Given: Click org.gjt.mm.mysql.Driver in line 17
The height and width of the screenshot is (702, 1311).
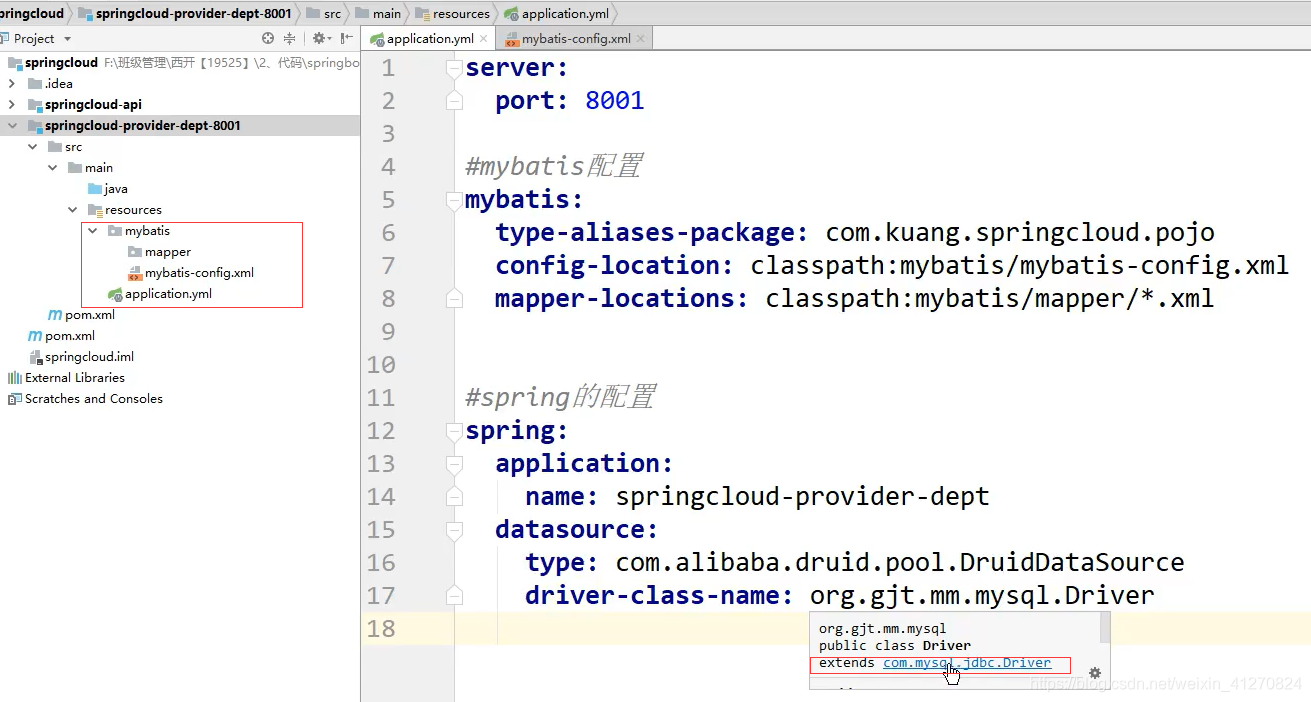Looking at the screenshot, I should (x=982, y=596).
